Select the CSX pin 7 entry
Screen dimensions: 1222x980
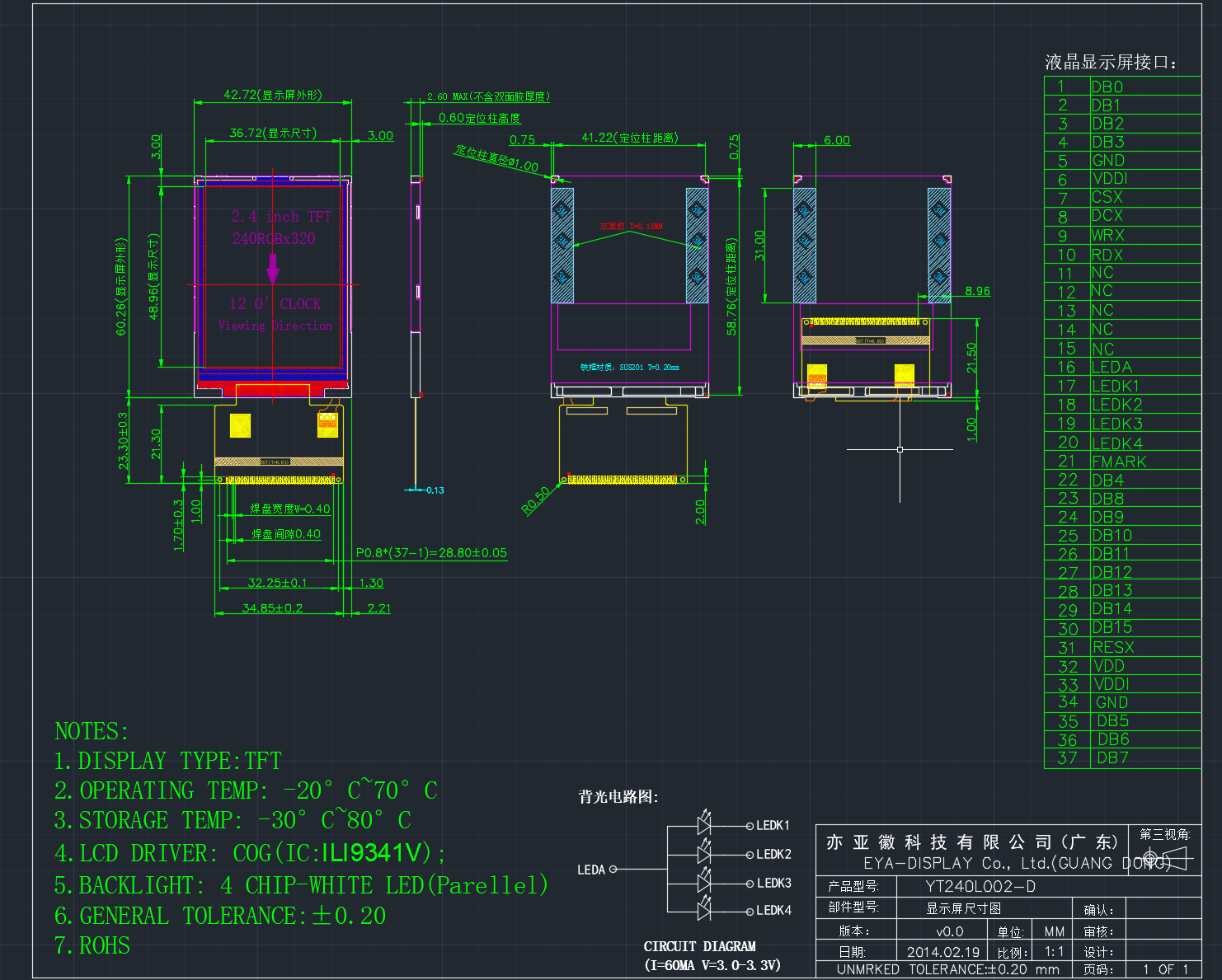pyautogui.click(x=1107, y=197)
